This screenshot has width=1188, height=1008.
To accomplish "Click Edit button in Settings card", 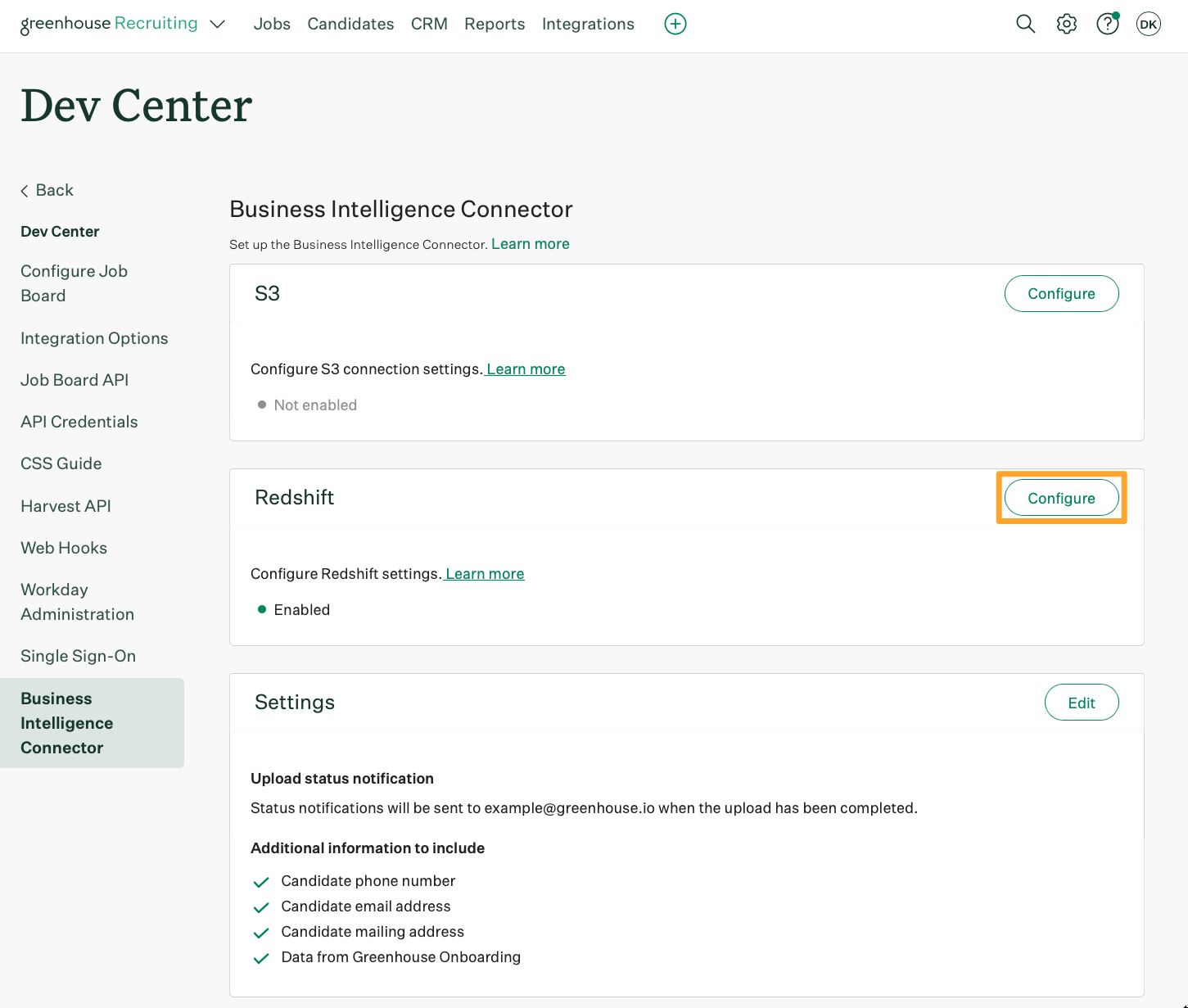I will (1082, 703).
